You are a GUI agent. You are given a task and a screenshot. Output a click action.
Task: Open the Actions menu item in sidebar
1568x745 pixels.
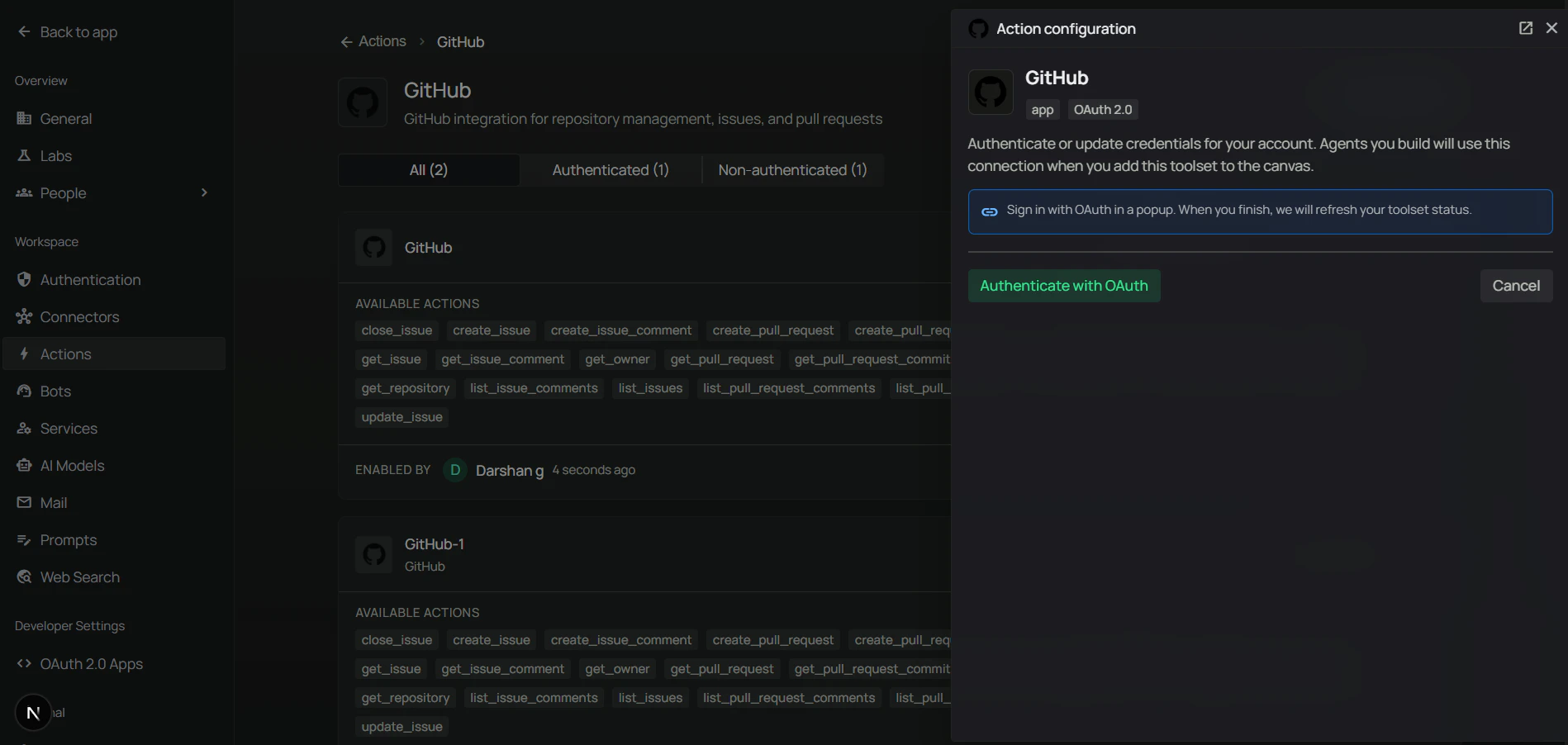[x=114, y=354]
